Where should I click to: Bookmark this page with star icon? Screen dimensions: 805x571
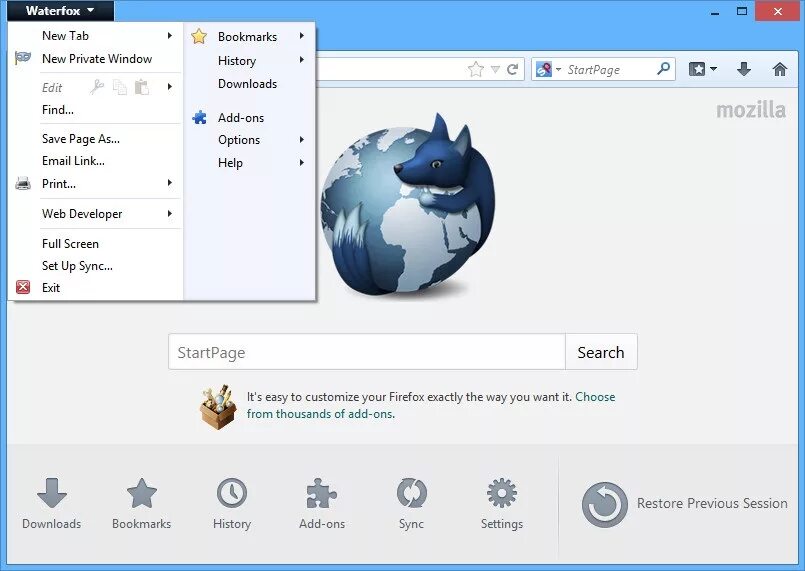point(476,69)
